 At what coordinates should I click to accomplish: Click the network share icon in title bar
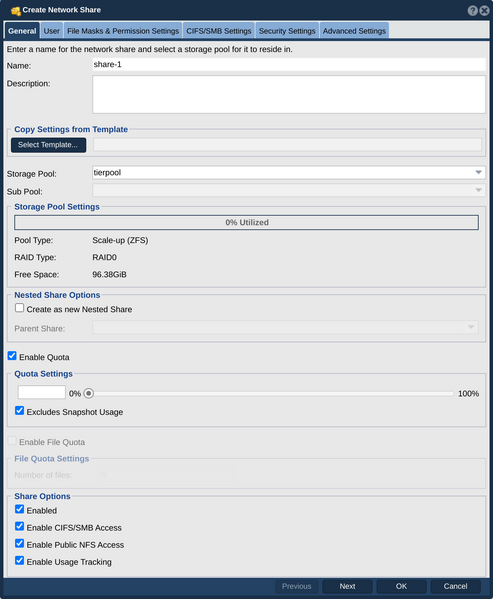tap(16, 11)
